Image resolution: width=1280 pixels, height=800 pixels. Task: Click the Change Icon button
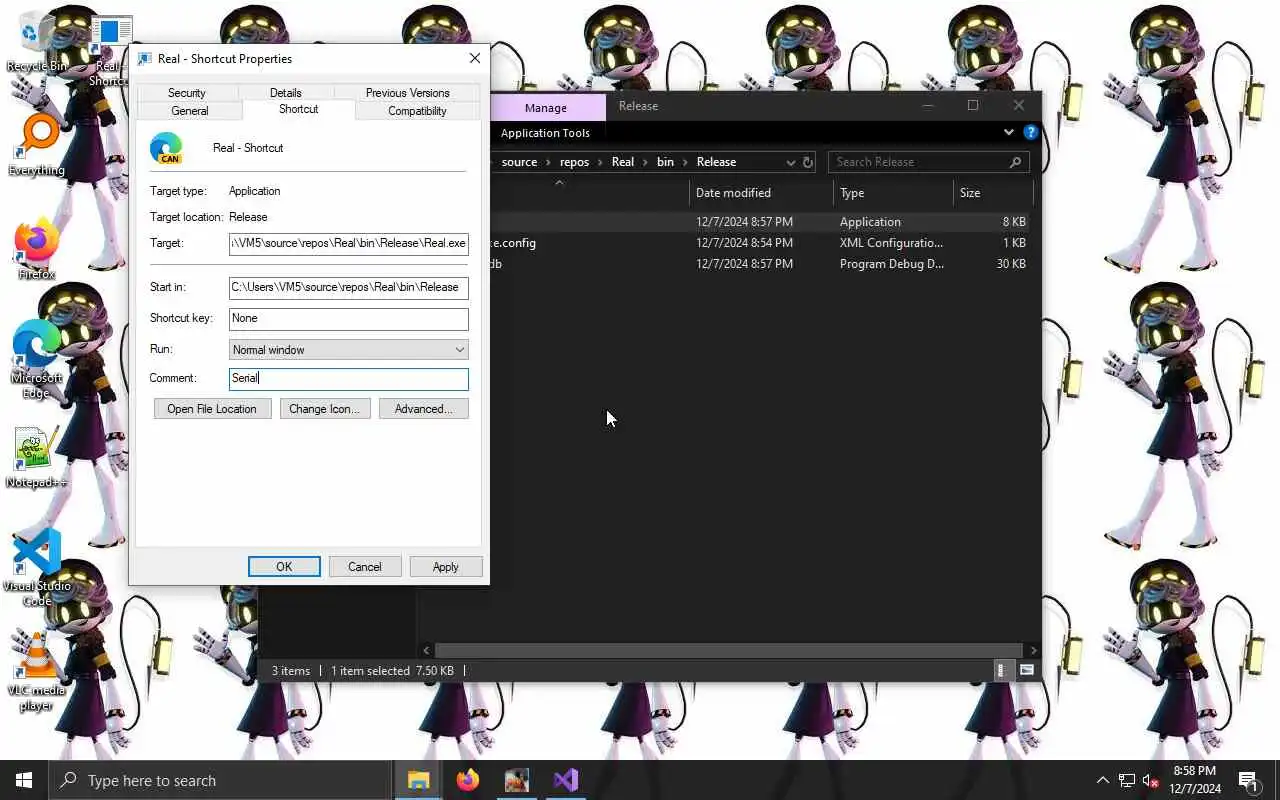324,409
